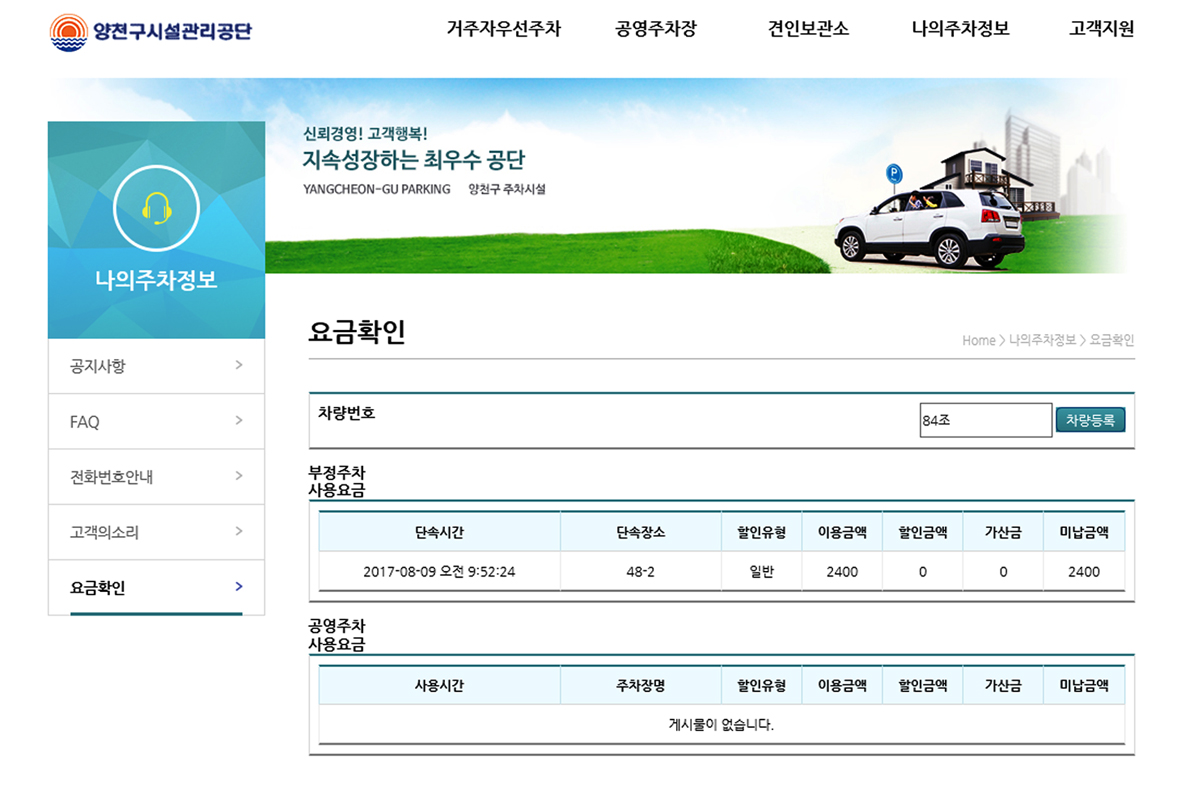Screen dimensions: 1181x786
Task: Open the 거주자우선주차 menu
Action: pos(503,29)
